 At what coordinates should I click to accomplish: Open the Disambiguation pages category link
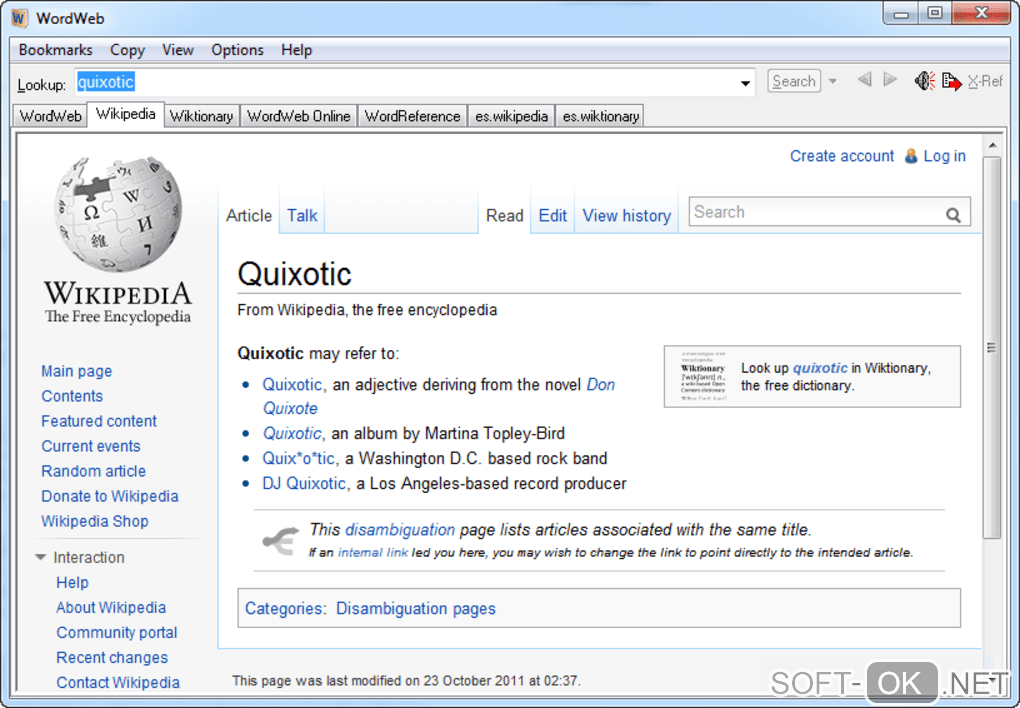pos(416,608)
